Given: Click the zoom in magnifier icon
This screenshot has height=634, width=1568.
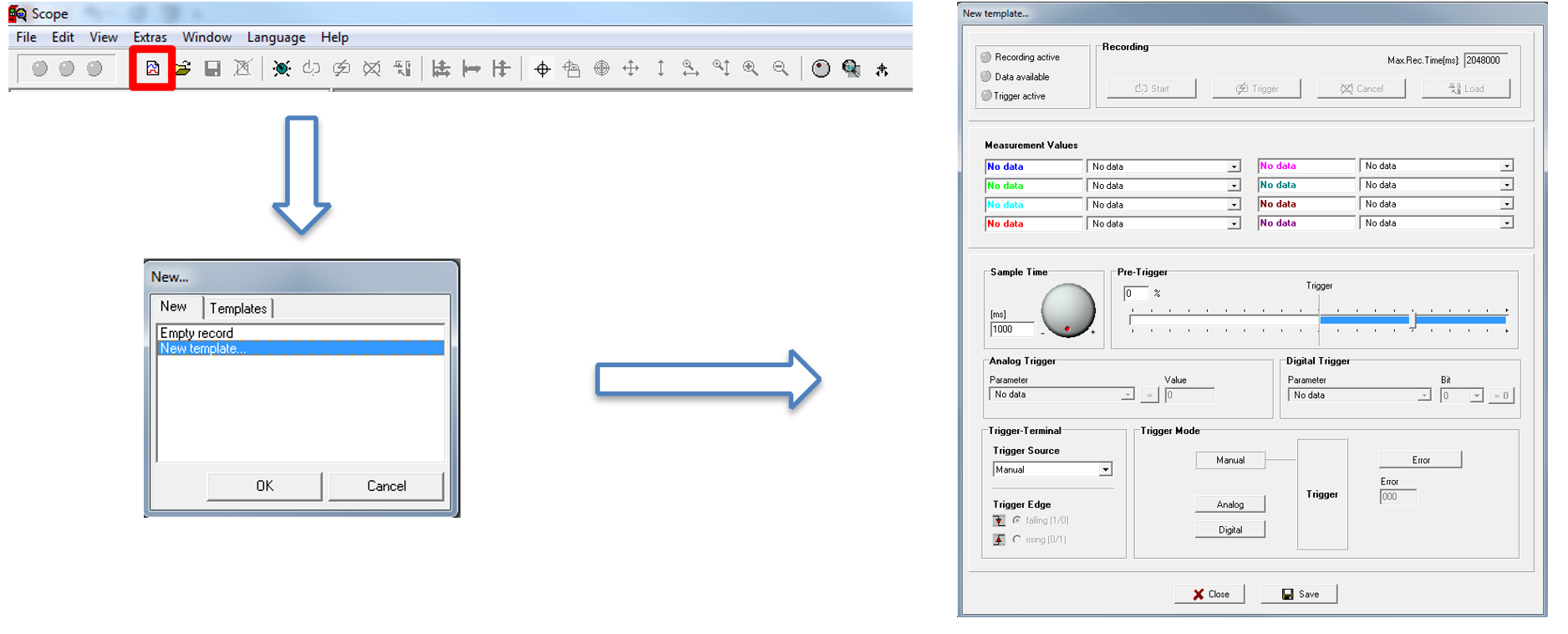Looking at the screenshot, I should [751, 69].
